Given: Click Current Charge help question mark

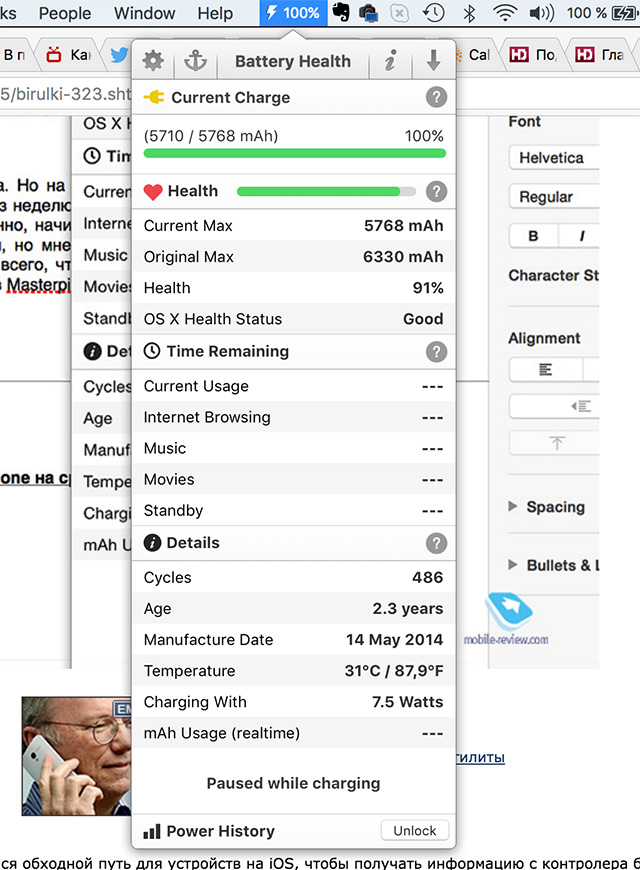Looking at the screenshot, I should click(436, 97).
